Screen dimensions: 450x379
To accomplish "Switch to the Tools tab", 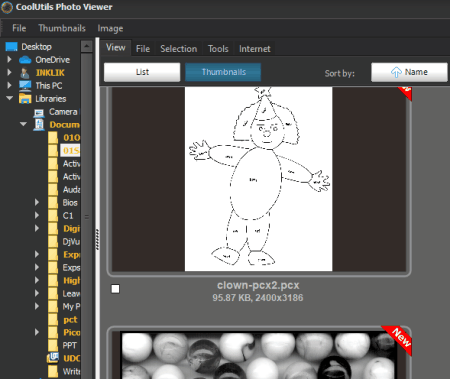I will pyautogui.click(x=218, y=49).
